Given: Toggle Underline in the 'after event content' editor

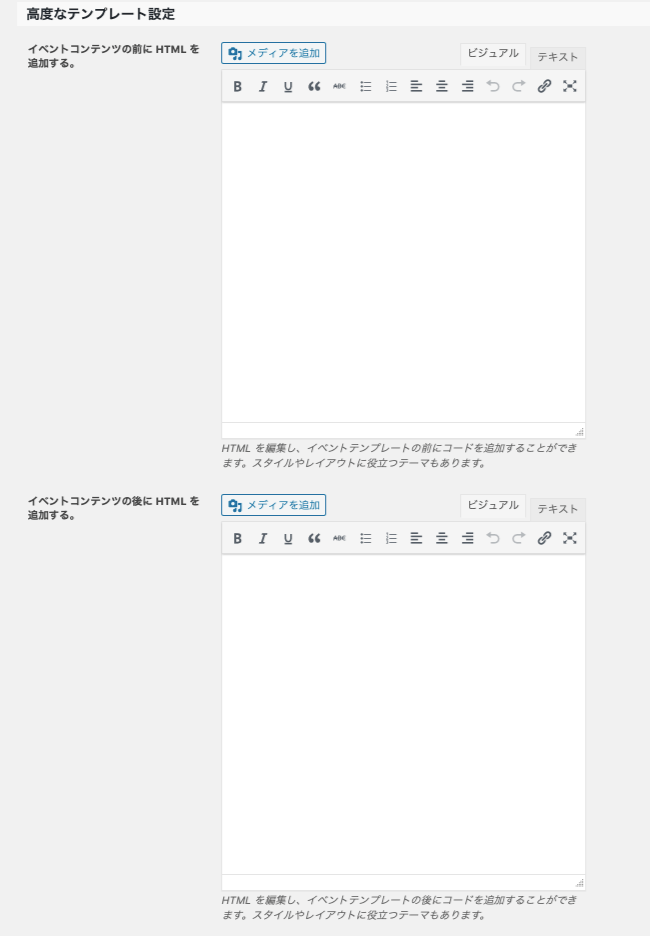Looking at the screenshot, I should coord(288,538).
